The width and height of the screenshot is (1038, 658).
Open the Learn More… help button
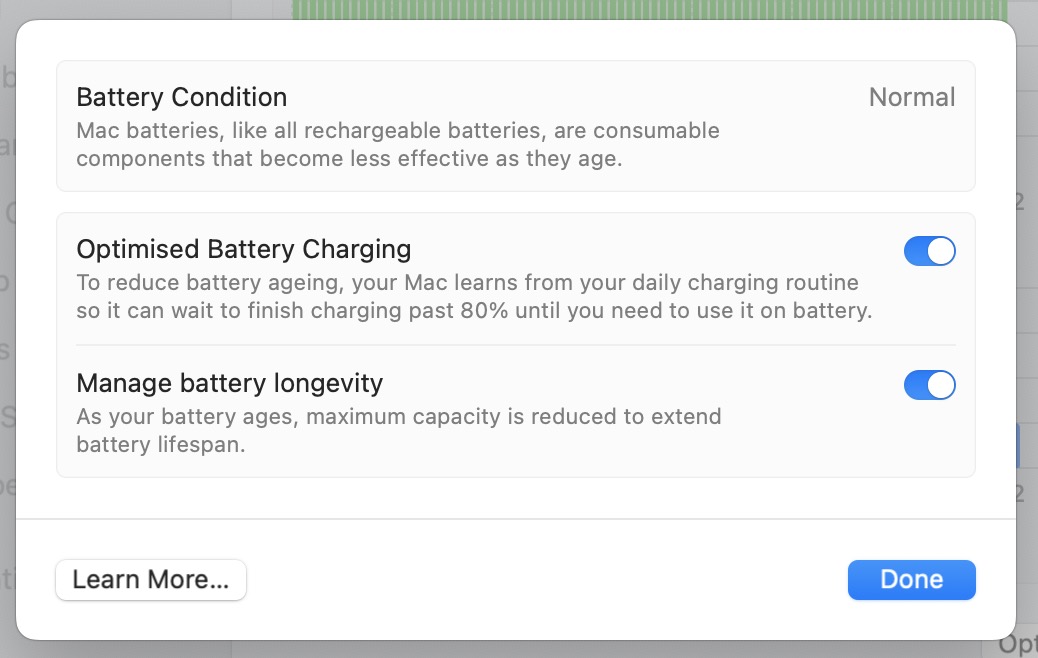tap(151, 580)
